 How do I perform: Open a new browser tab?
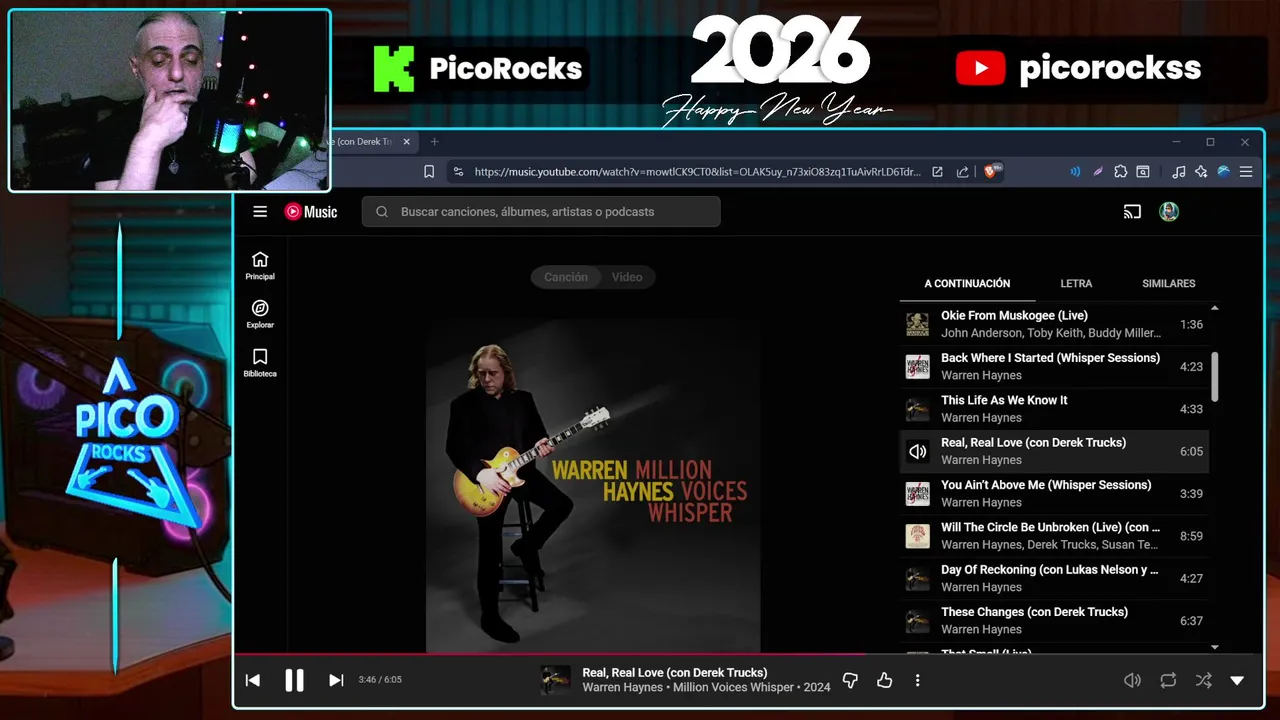434,142
